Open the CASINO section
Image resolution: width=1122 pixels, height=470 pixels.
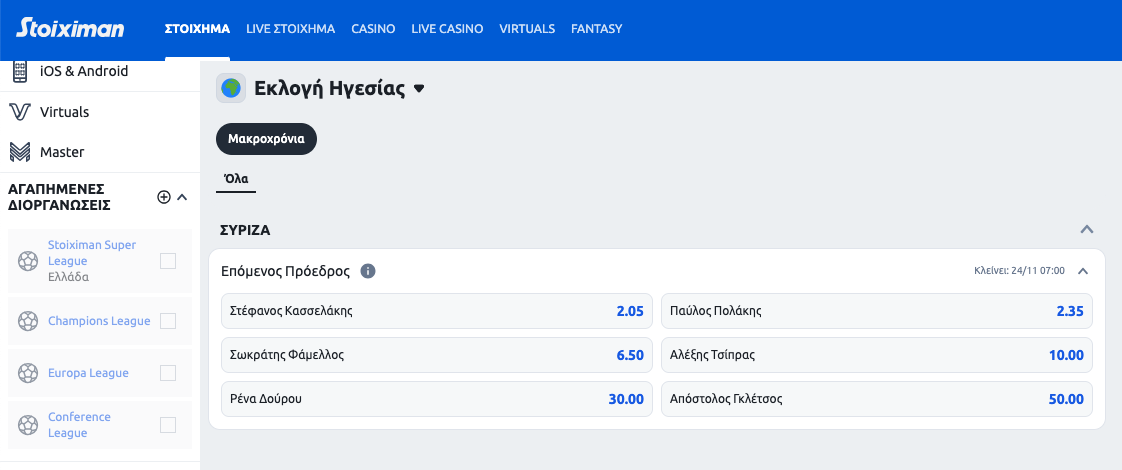click(x=374, y=29)
